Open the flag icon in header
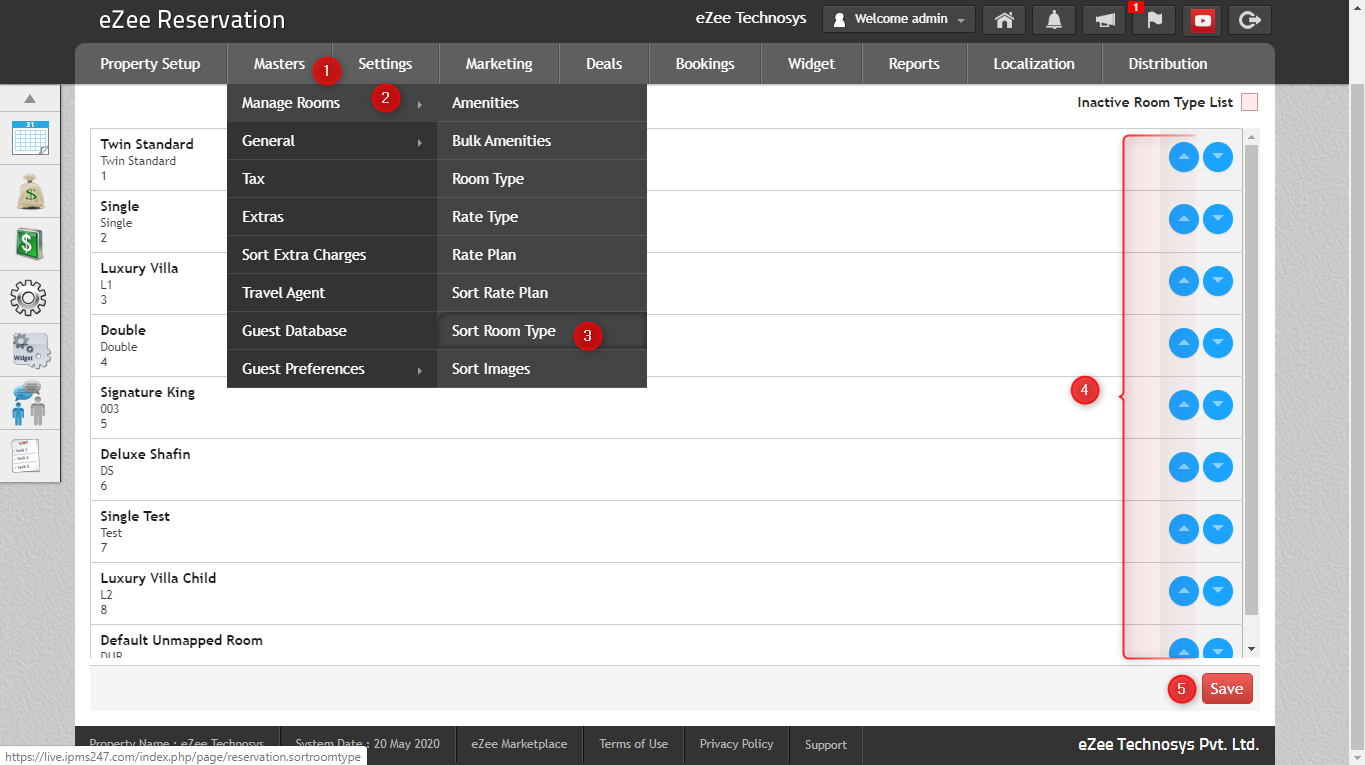The height and width of the screenshot is (765, 1365). coord(1154,20)
